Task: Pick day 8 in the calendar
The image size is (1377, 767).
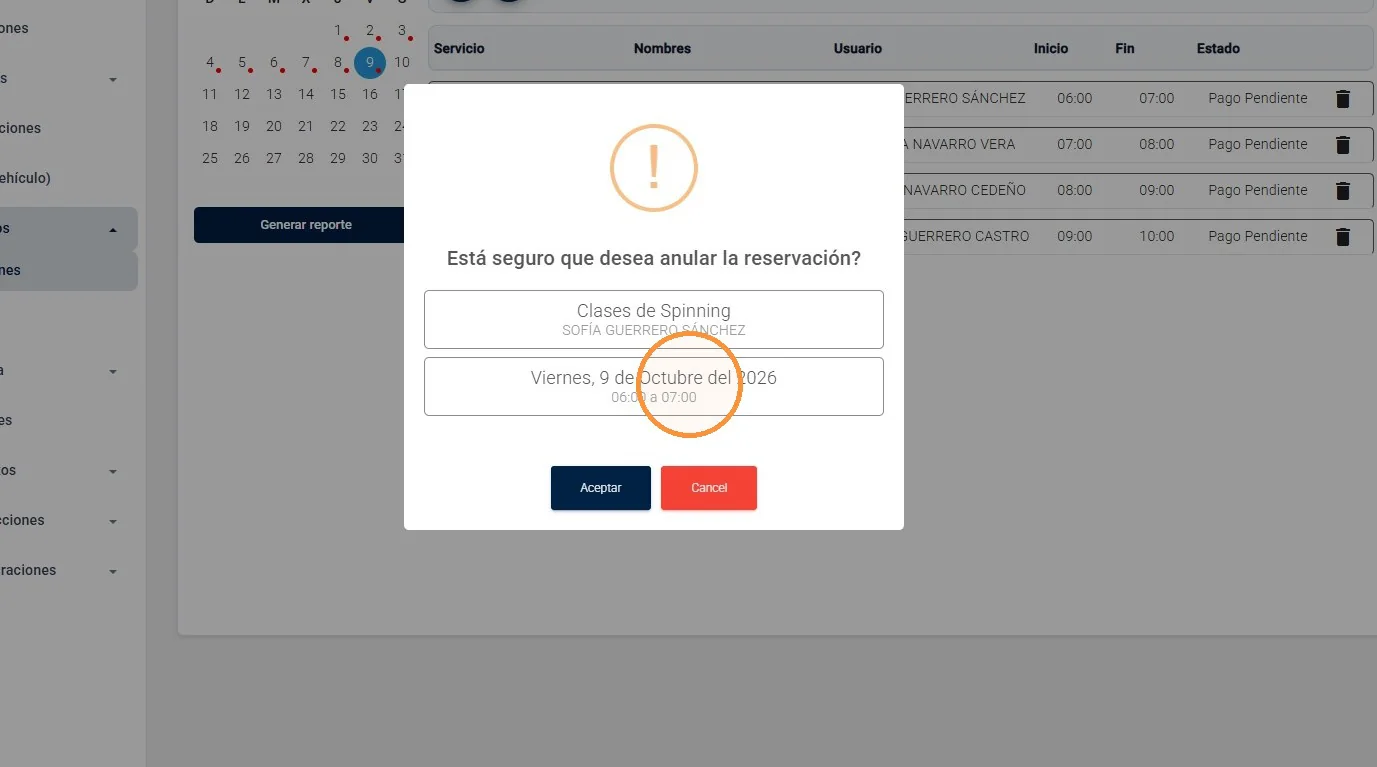Action: coord(338,62)
